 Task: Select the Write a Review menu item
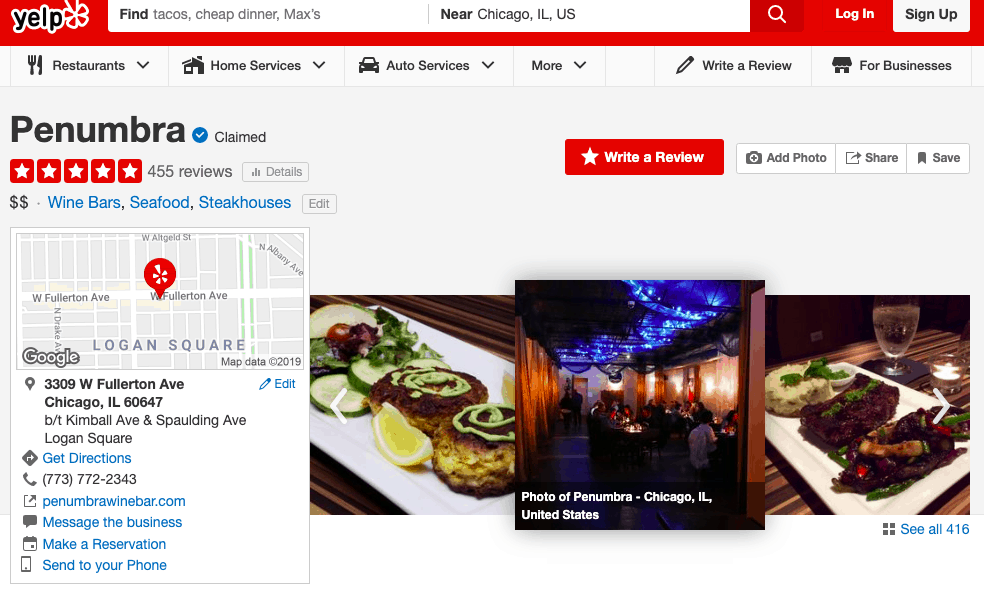pos(733,65)
